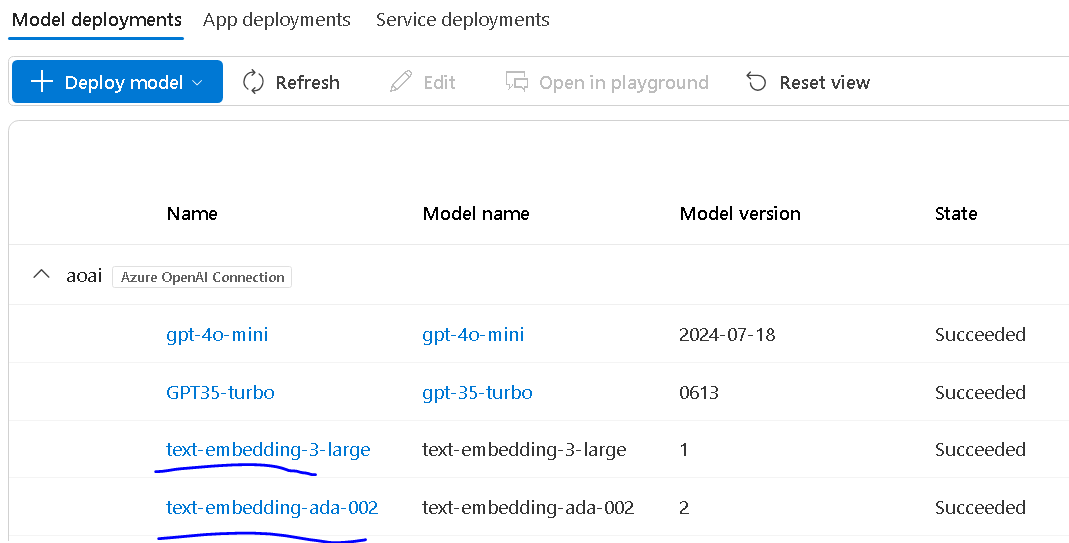Open the gpt-4o-mini model name link

click(473, 335)
